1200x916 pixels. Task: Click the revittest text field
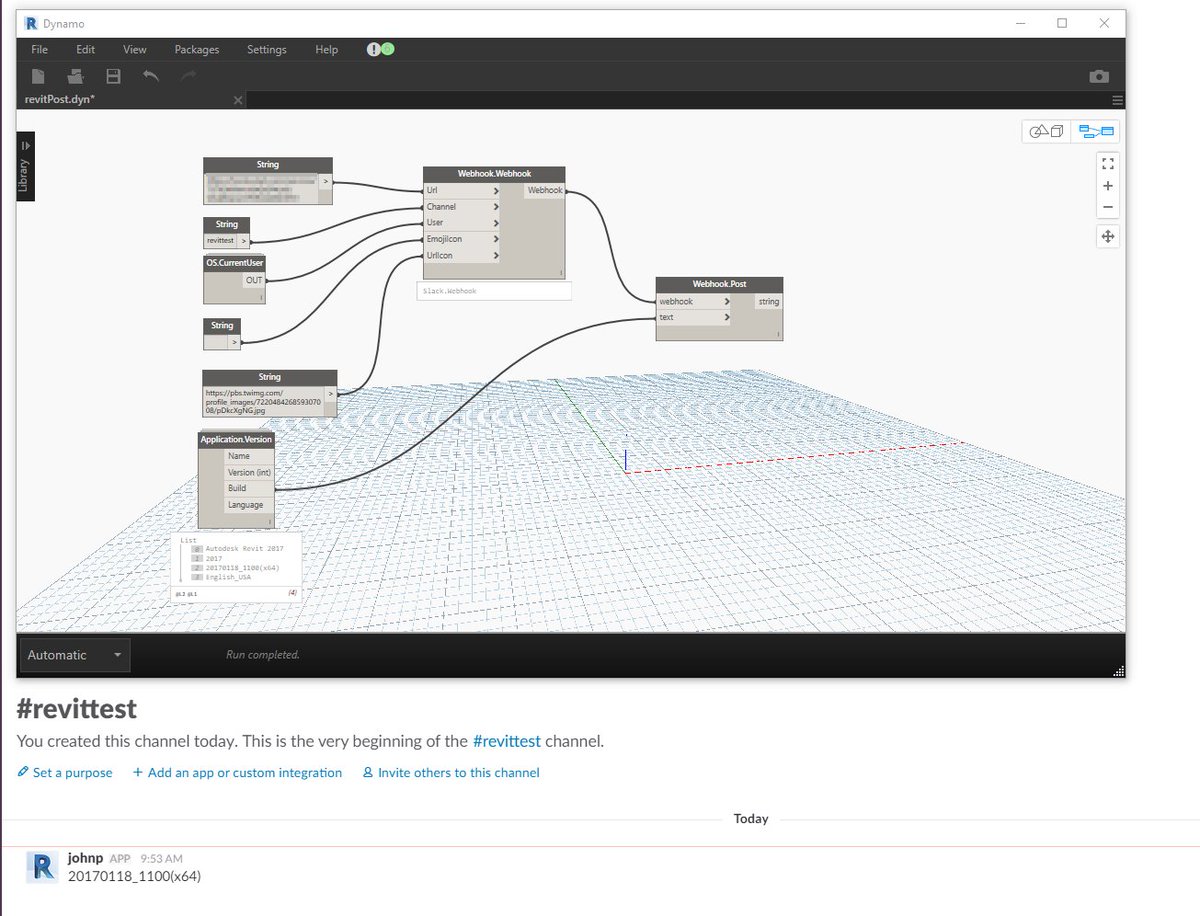coord(220,241)
